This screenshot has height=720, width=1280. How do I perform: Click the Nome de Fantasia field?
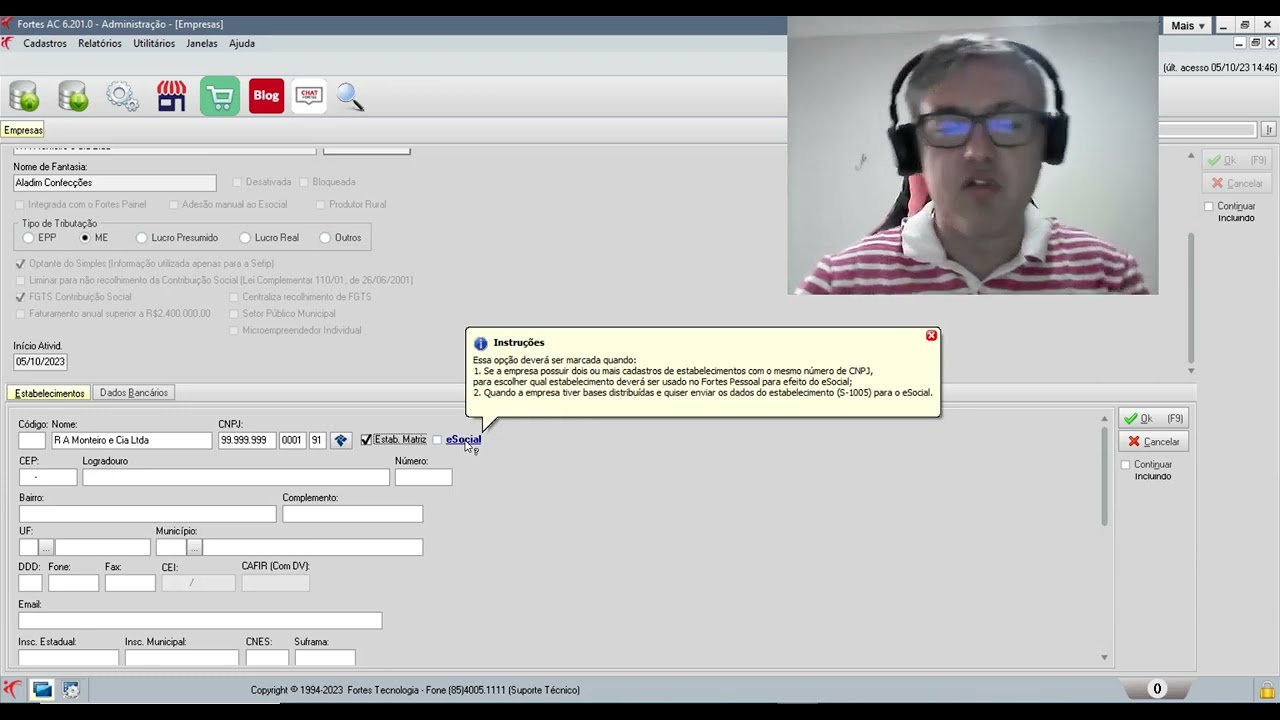[x=115, y=183]
